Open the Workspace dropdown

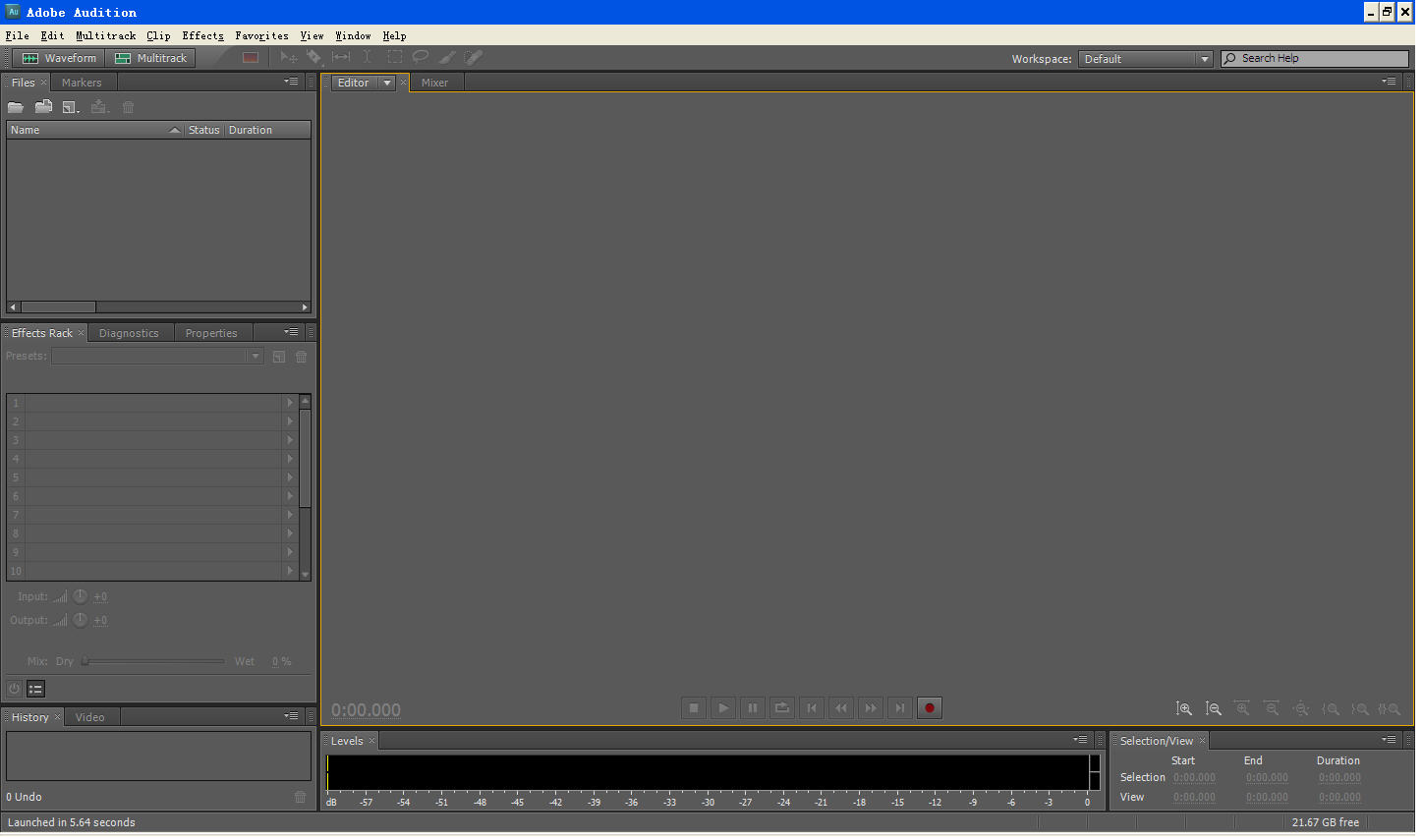click(x=1145, y=58)
